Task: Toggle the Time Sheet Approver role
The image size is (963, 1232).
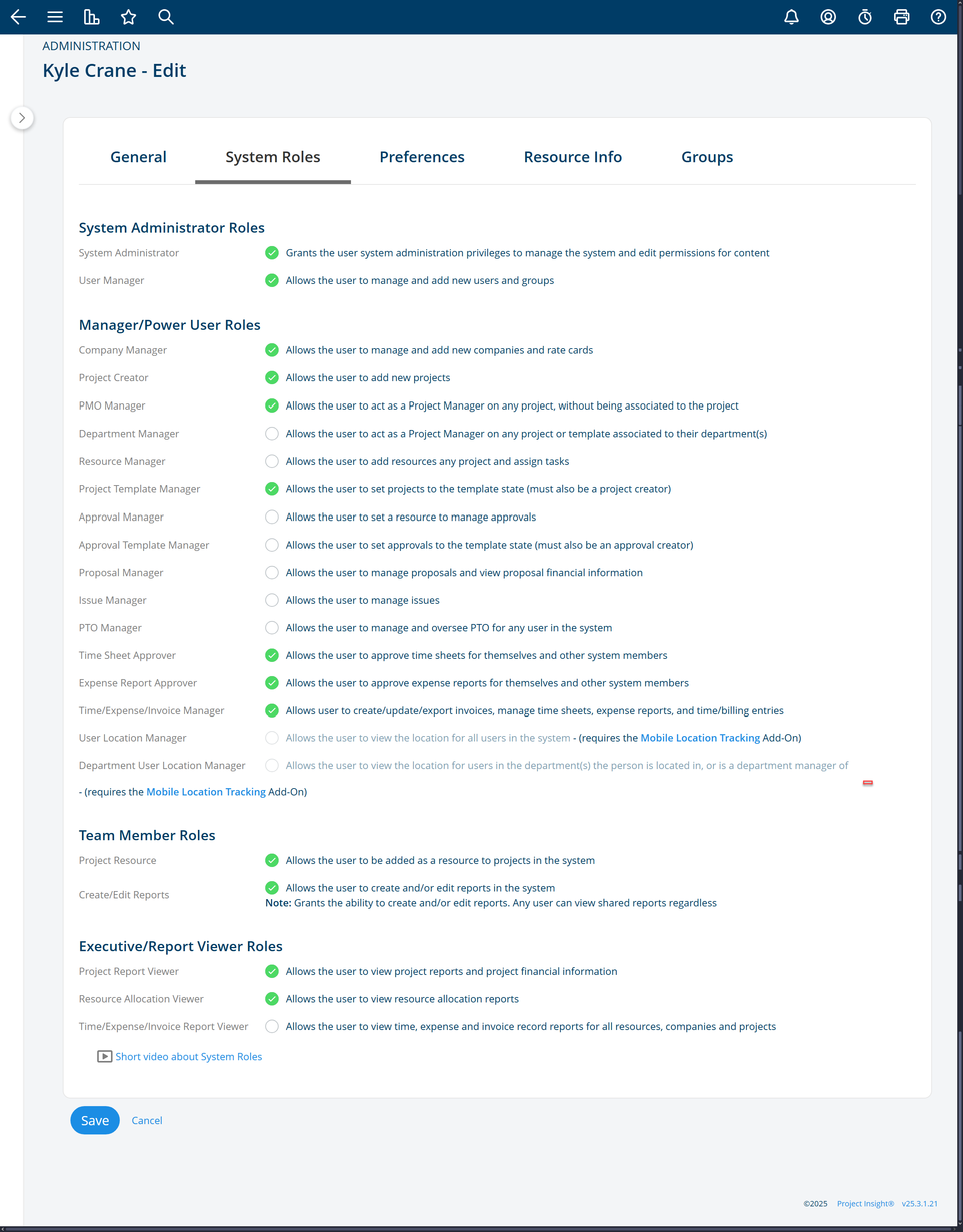Action: [272, 655]
